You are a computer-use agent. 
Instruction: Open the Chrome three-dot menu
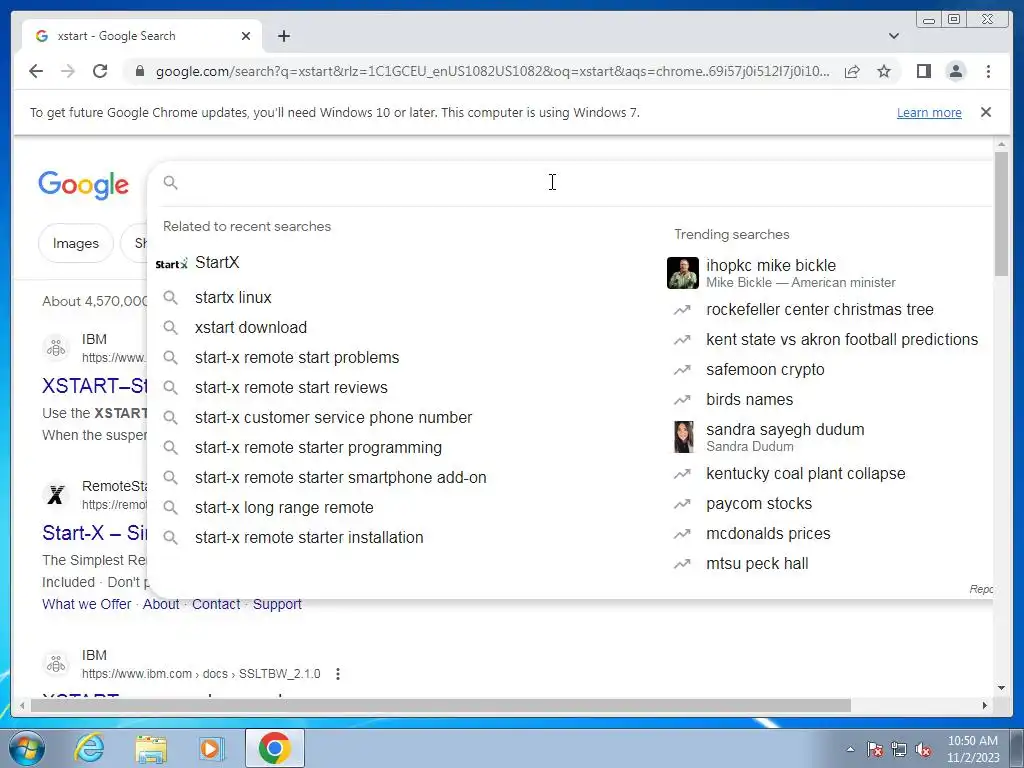coord(988,71)
